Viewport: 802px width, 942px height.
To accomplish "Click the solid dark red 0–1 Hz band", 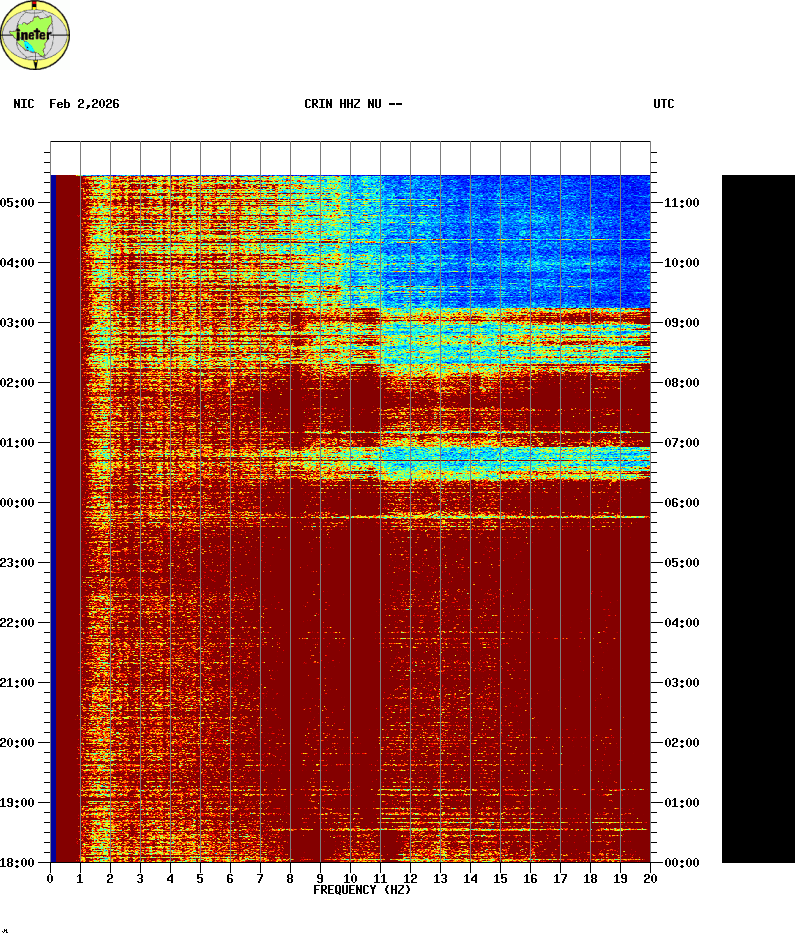I will click(x=66, y=518).
